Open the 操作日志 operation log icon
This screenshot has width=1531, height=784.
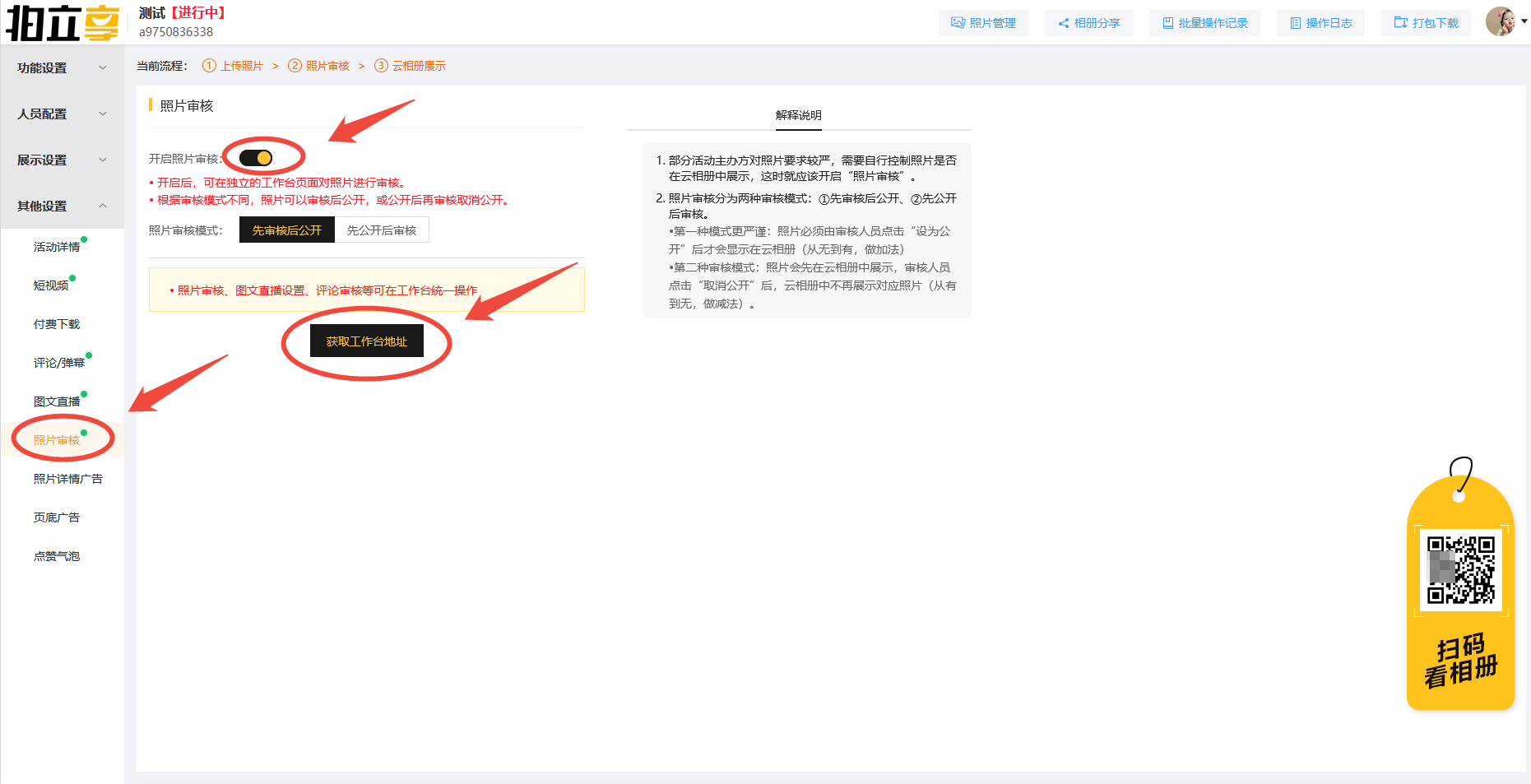coord(1296,23)
